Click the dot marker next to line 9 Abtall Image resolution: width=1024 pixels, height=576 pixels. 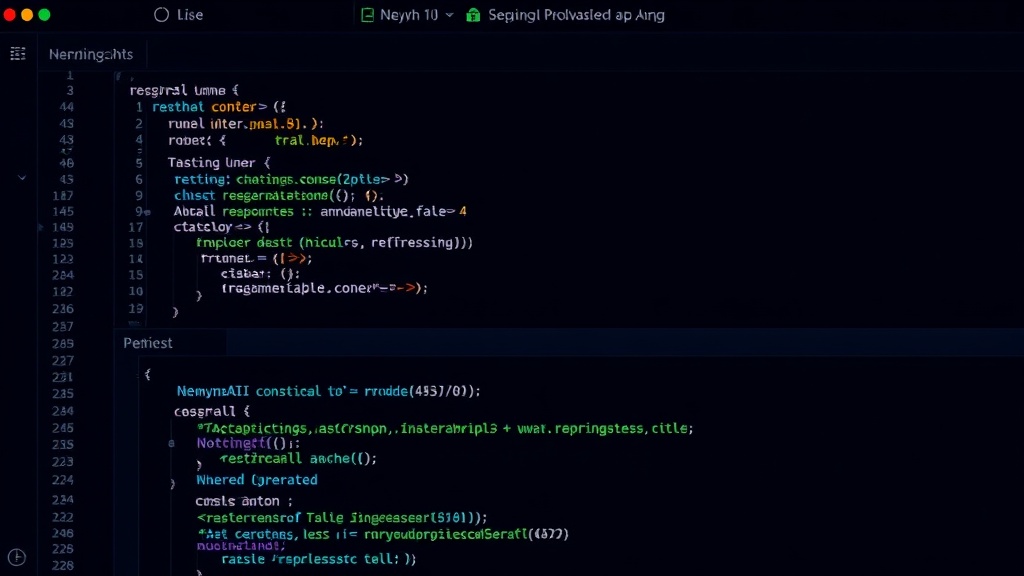(x=148, y=212)
